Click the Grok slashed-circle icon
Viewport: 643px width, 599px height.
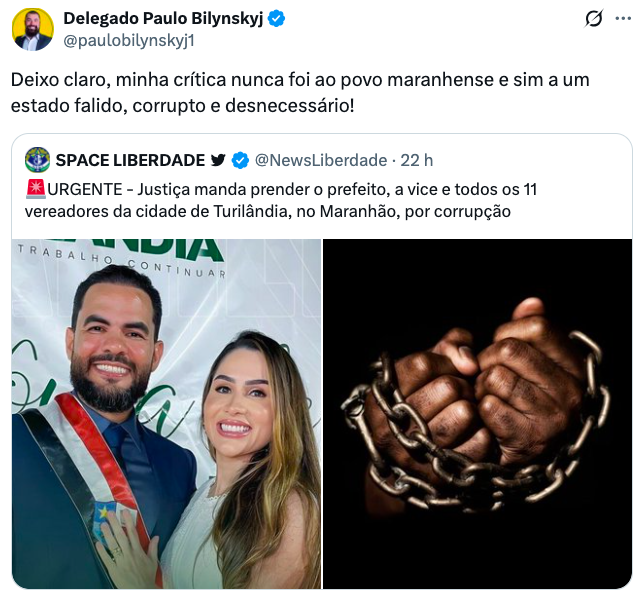tap(593, 19)
